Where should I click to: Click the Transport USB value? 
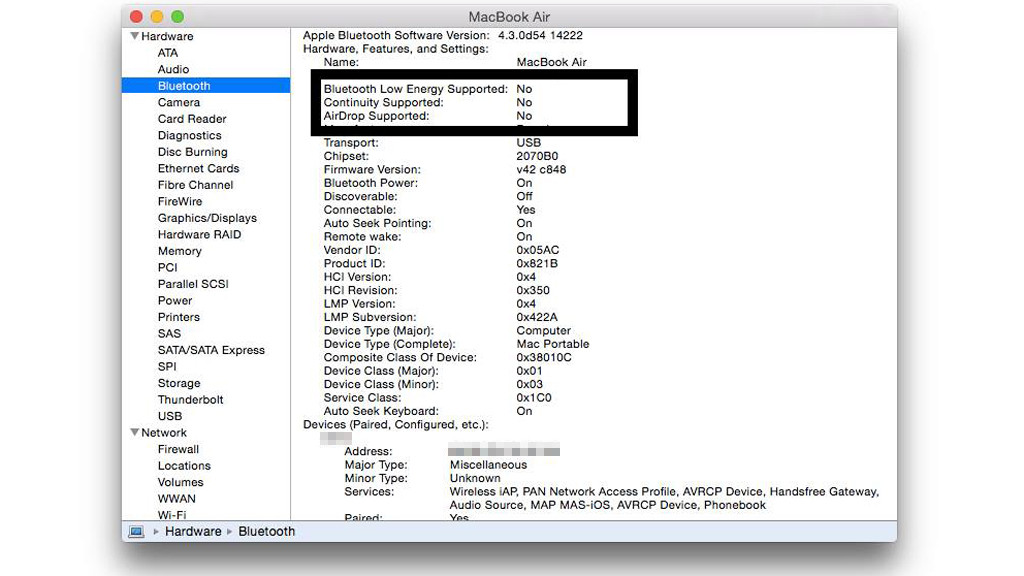click(528, 142)
